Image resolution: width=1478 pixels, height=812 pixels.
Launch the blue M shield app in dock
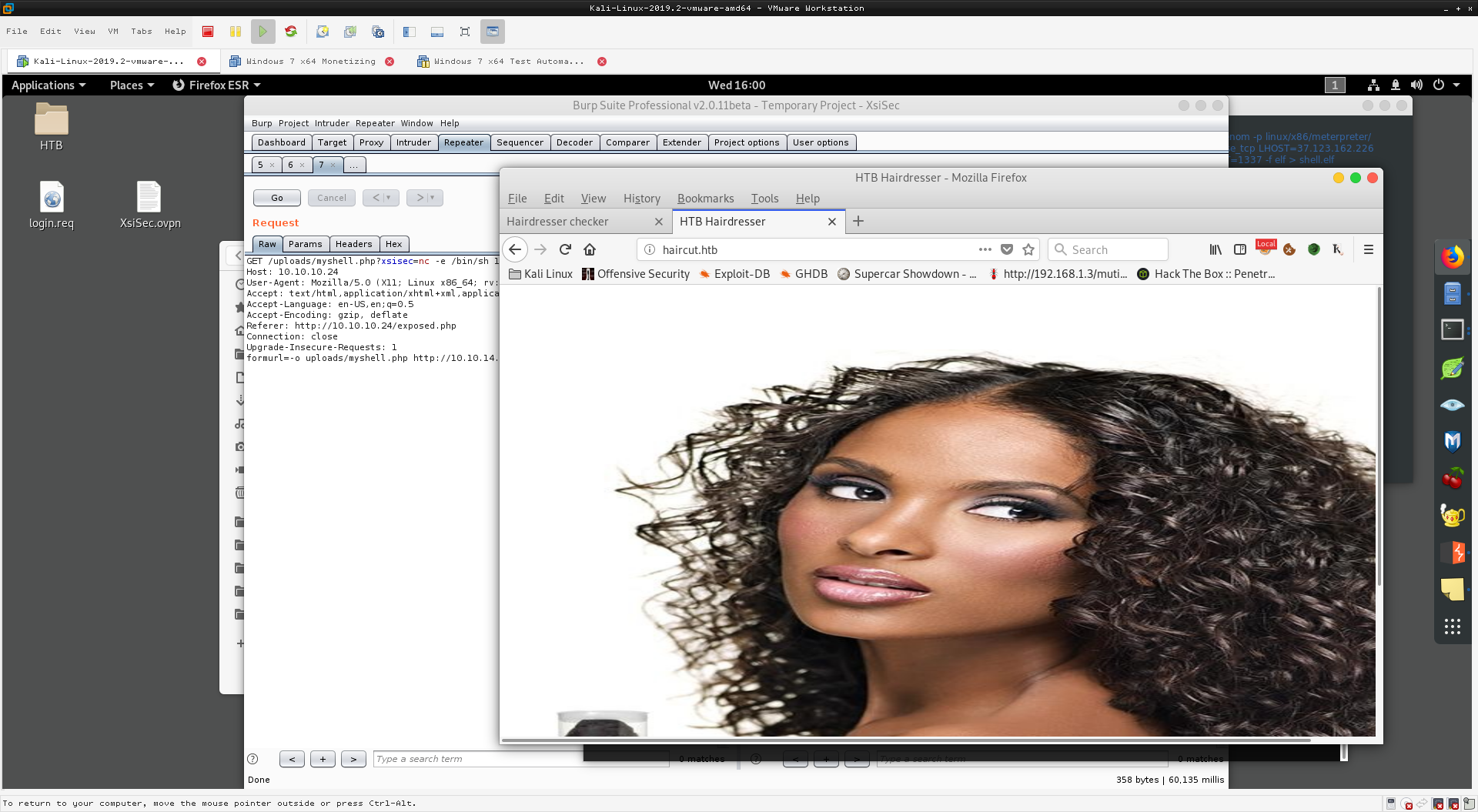click(1453, 441)
